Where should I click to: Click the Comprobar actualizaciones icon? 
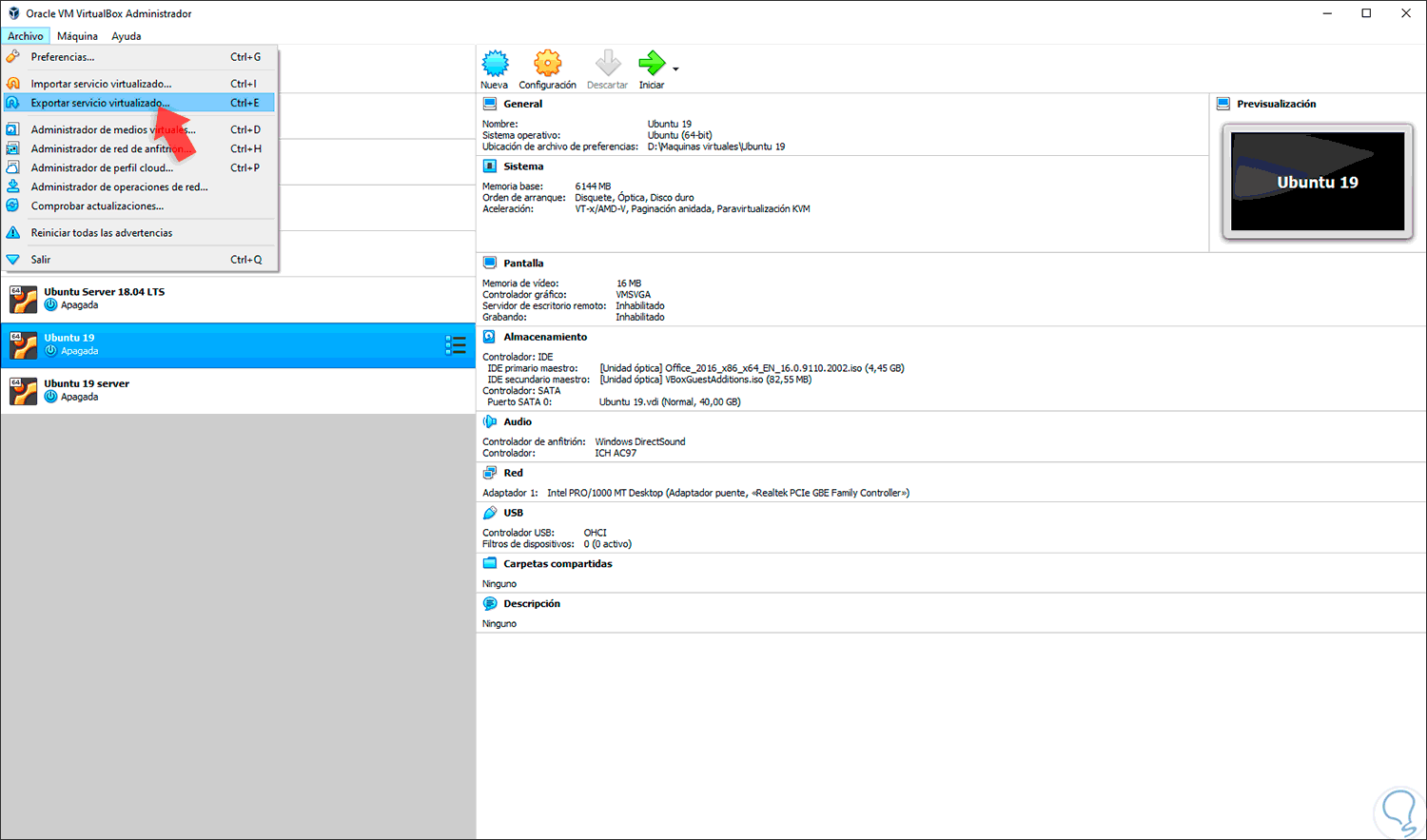[13, 205]
